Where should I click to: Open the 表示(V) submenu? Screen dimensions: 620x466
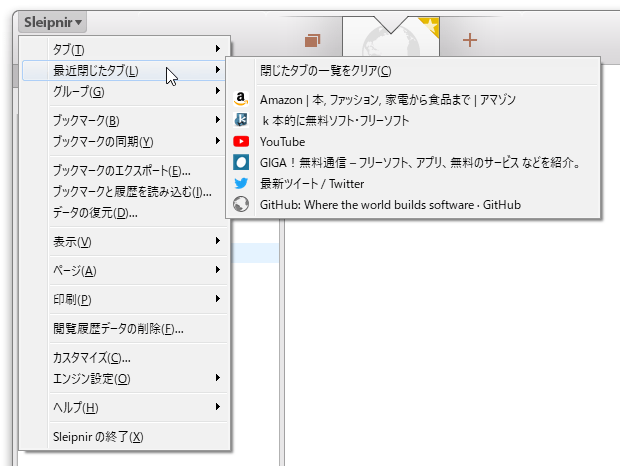pos(125,241)
